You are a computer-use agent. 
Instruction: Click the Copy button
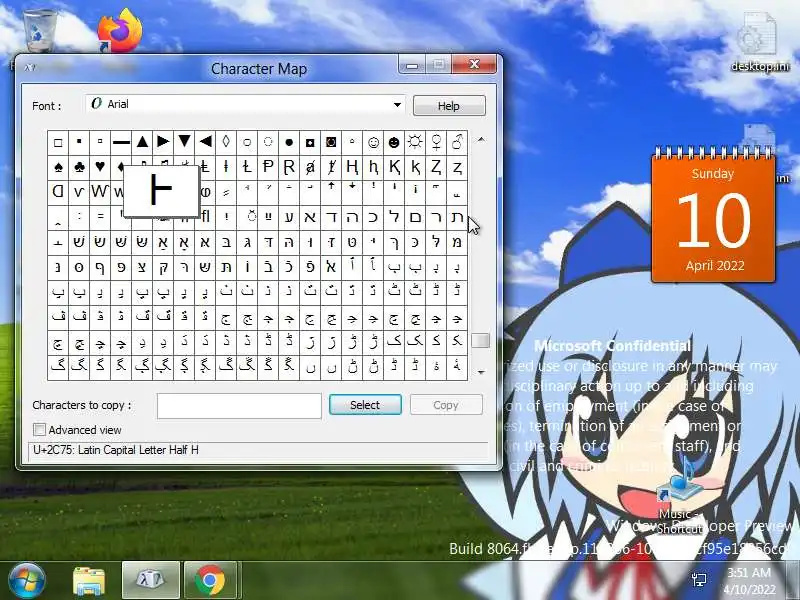[x=446, y=405]
